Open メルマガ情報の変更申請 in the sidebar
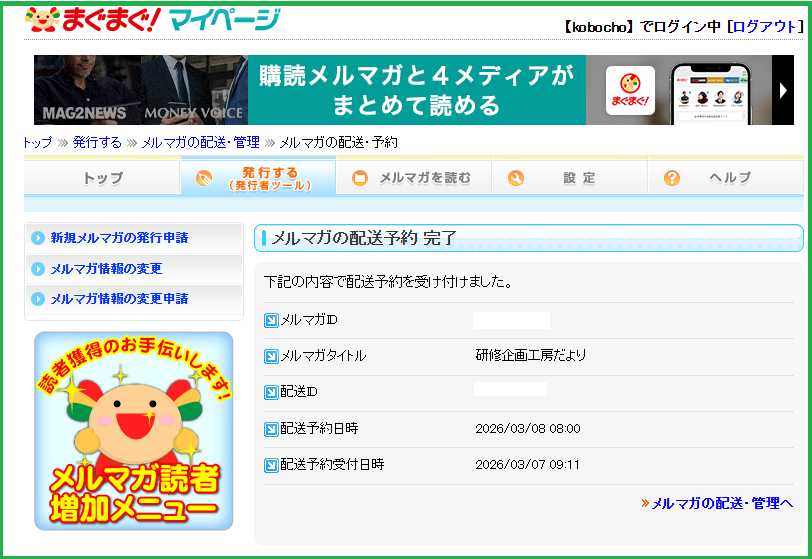 [x=119, y=299]
